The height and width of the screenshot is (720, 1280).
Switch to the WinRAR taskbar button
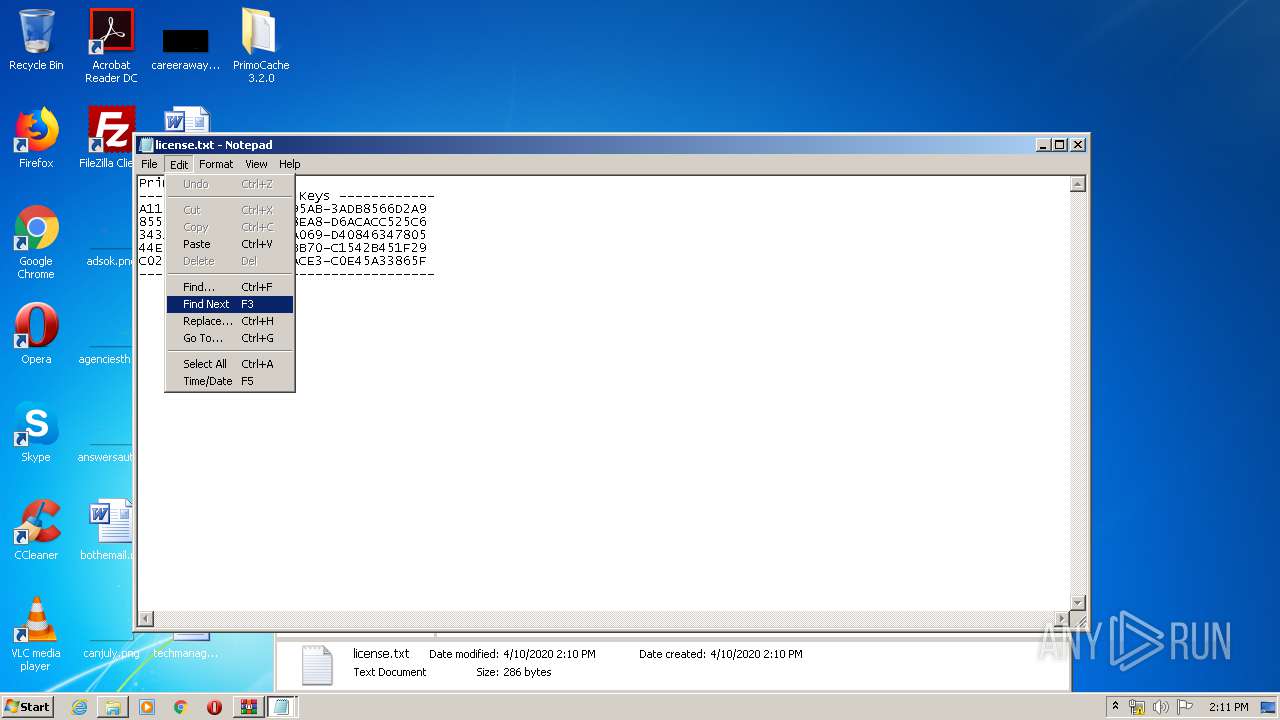coord(248,707)
